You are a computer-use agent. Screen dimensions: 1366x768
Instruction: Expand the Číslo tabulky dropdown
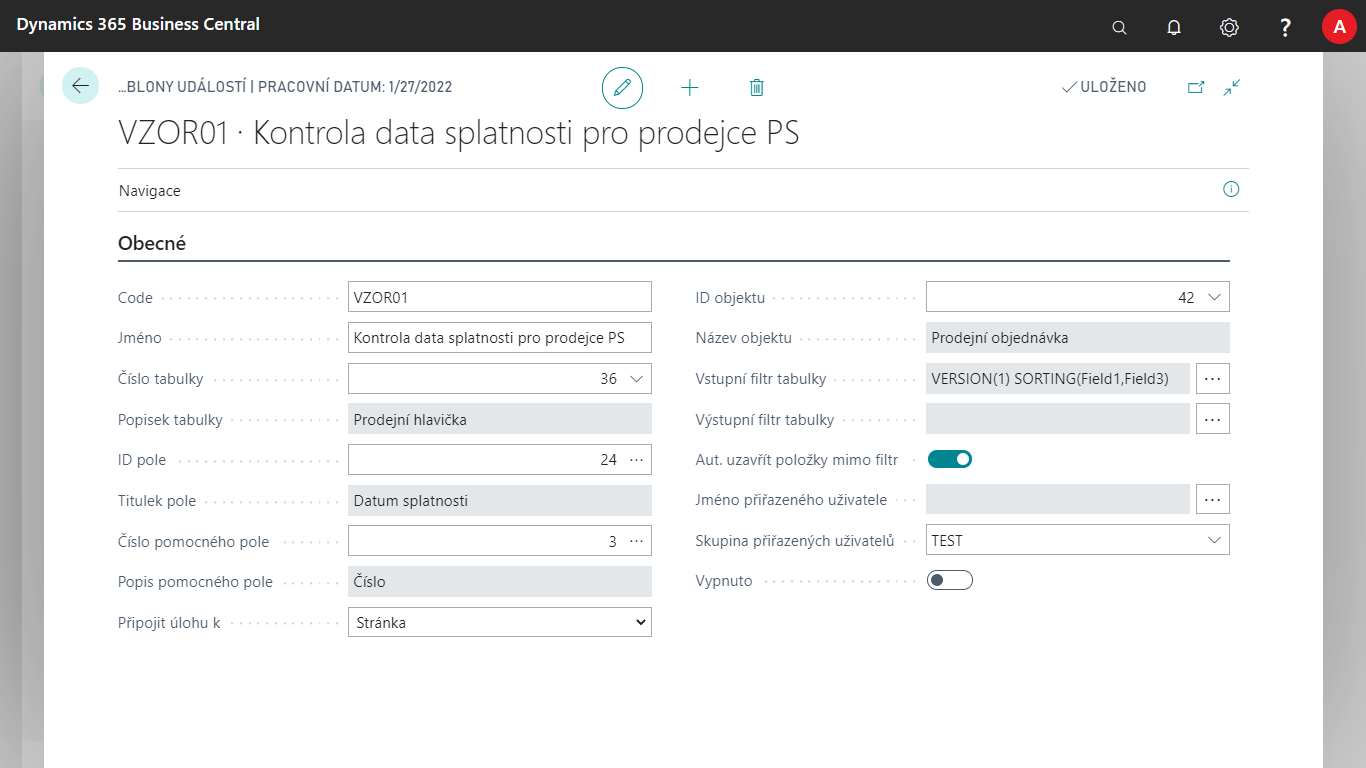point(636,379)
